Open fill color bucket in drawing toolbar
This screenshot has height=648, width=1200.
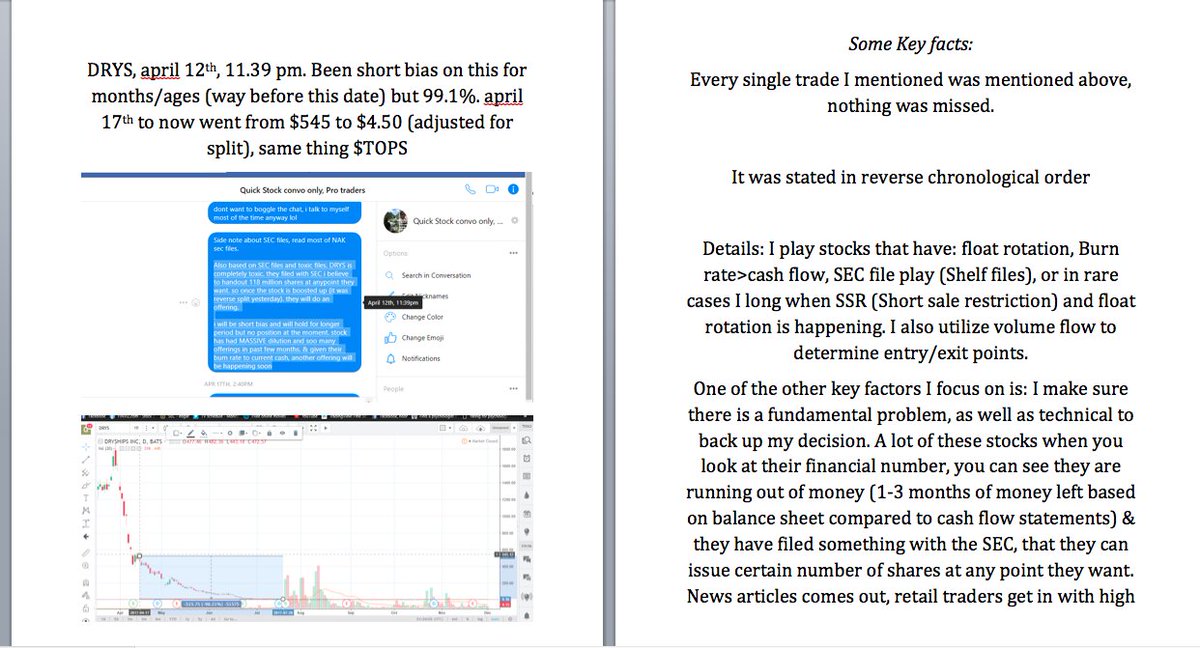(203, 433)
